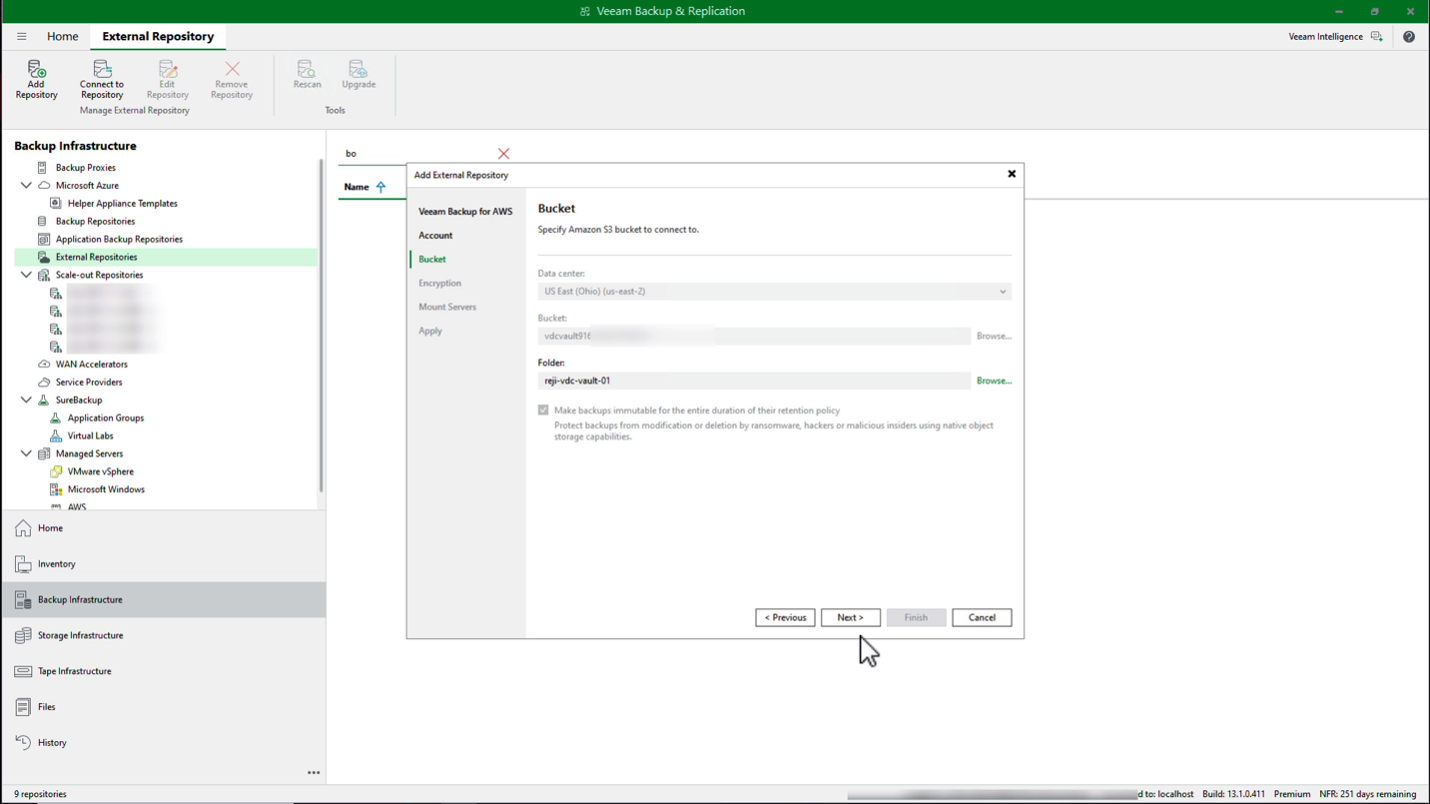
Task: Click Browse link next to Bucket
Action: [x=994, y=336]
